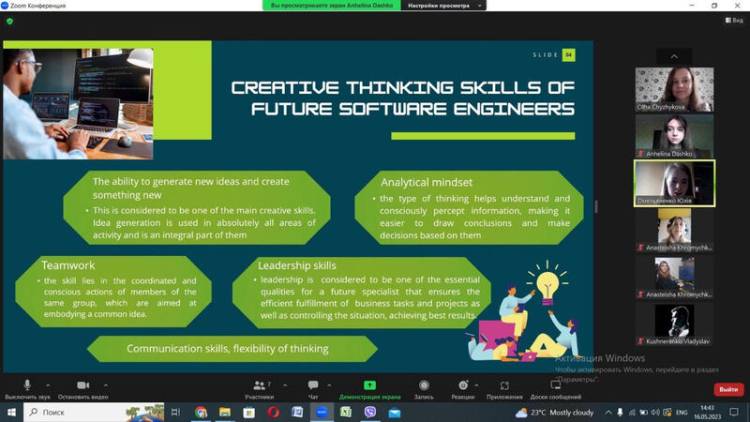This screenshot has height=422, width=750.
Task: Mute microphone with Выключить звук
Action: point(27,386)
